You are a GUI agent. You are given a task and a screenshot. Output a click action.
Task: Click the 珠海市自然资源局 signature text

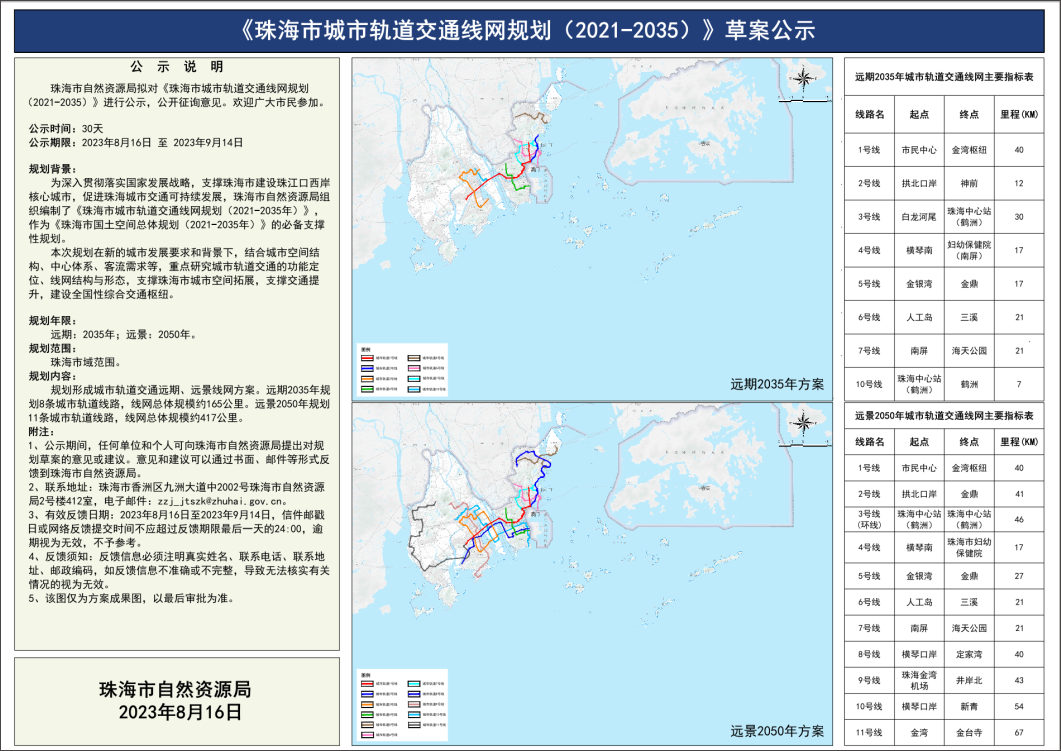pyautogui.click(x=175, y=689)
